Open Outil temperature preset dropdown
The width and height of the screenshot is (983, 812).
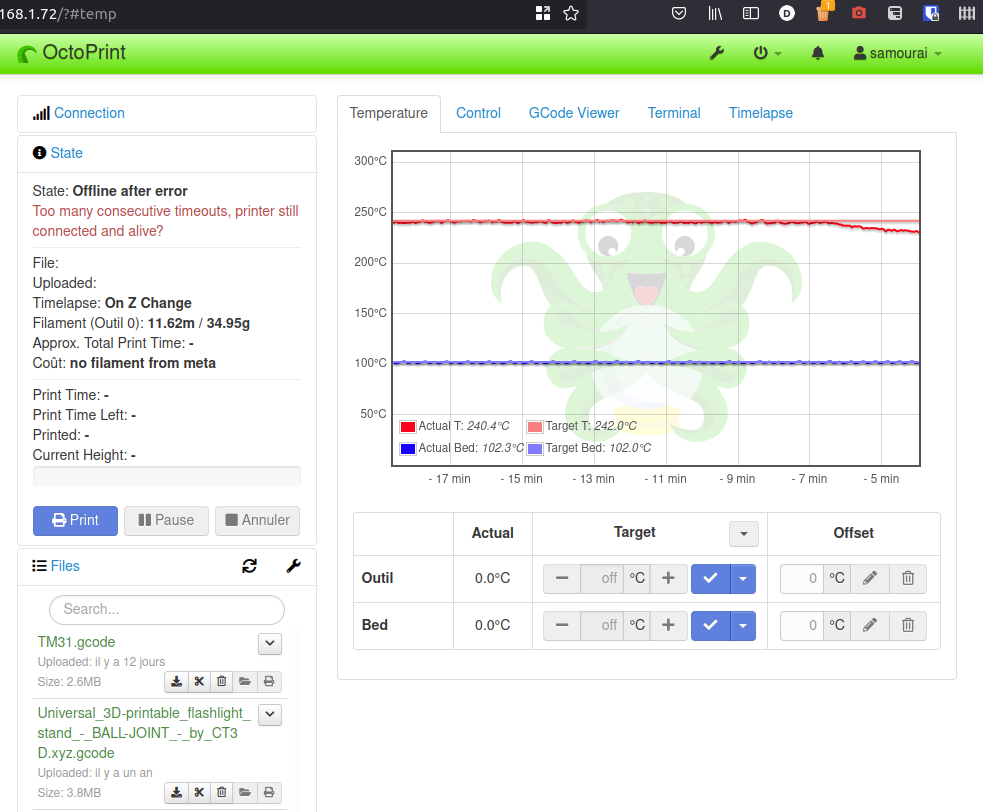743,578
